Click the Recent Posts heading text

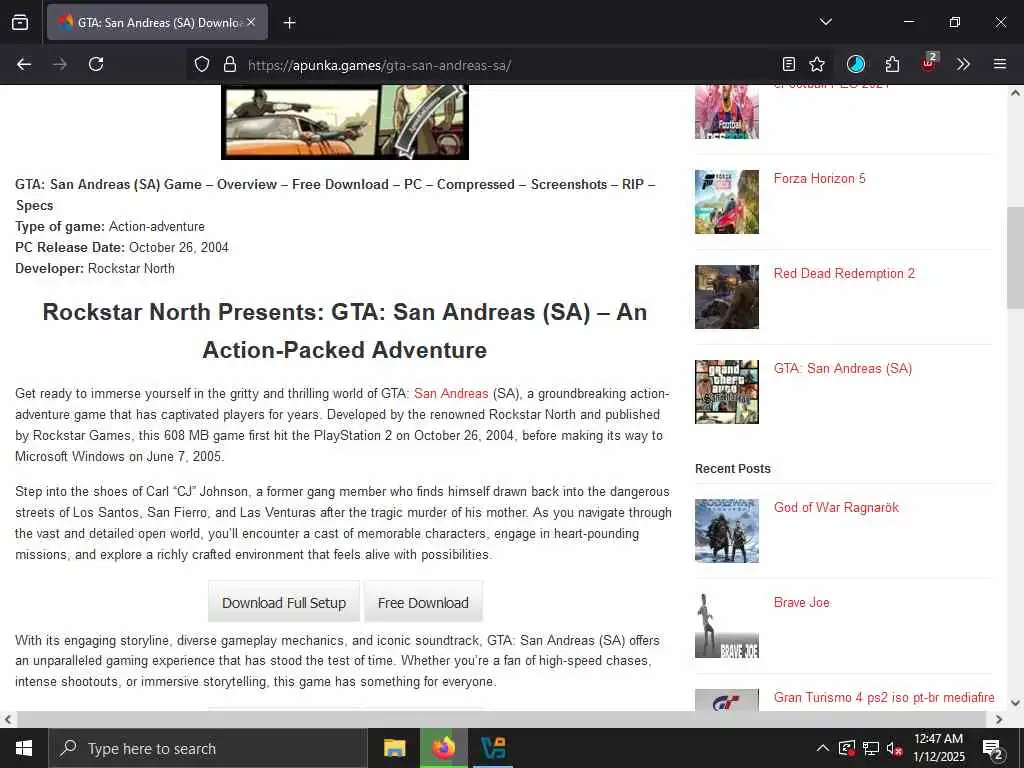733,469
